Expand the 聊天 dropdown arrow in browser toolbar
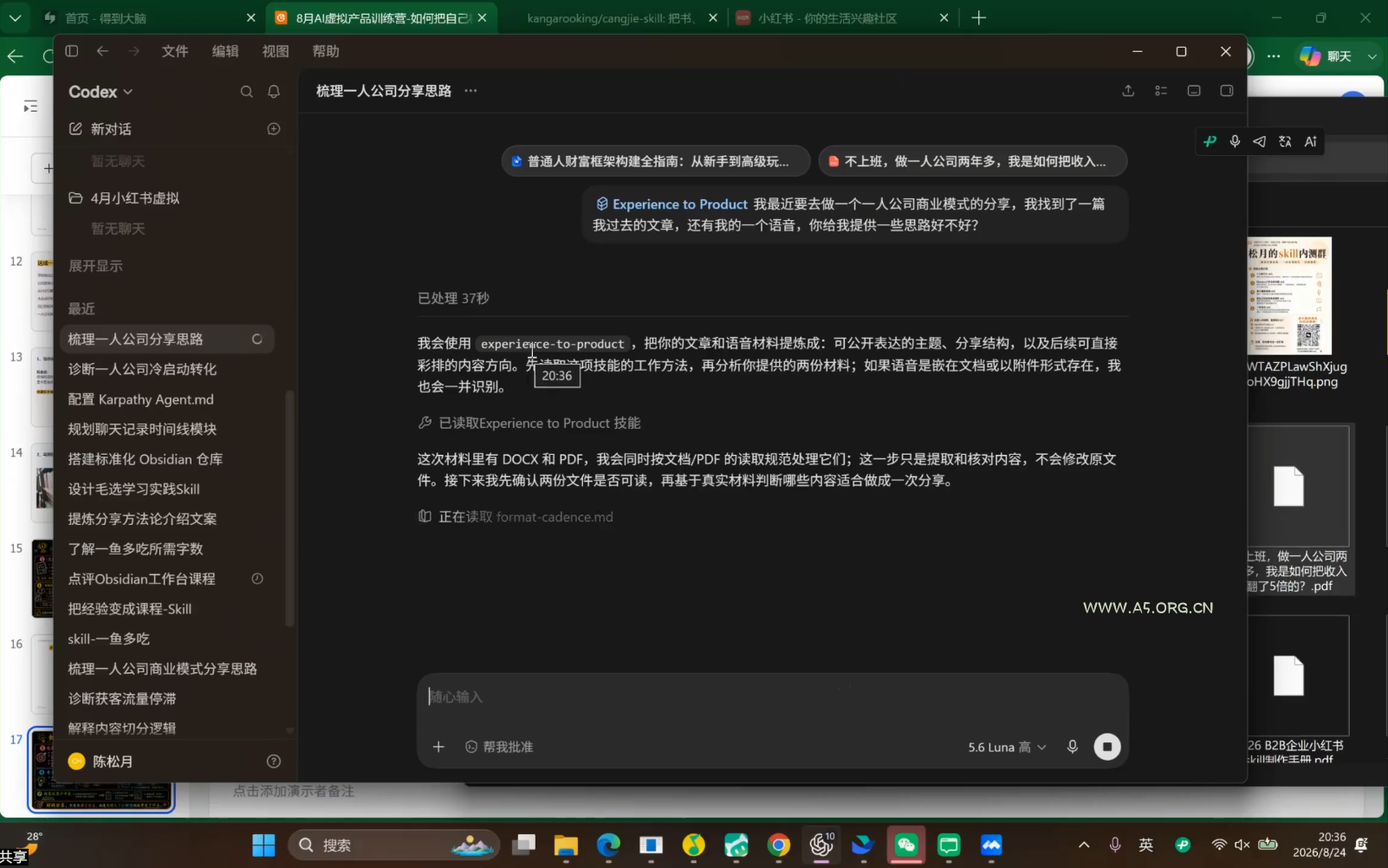This screenshot has height=868, width=1388. point(1372,56)
